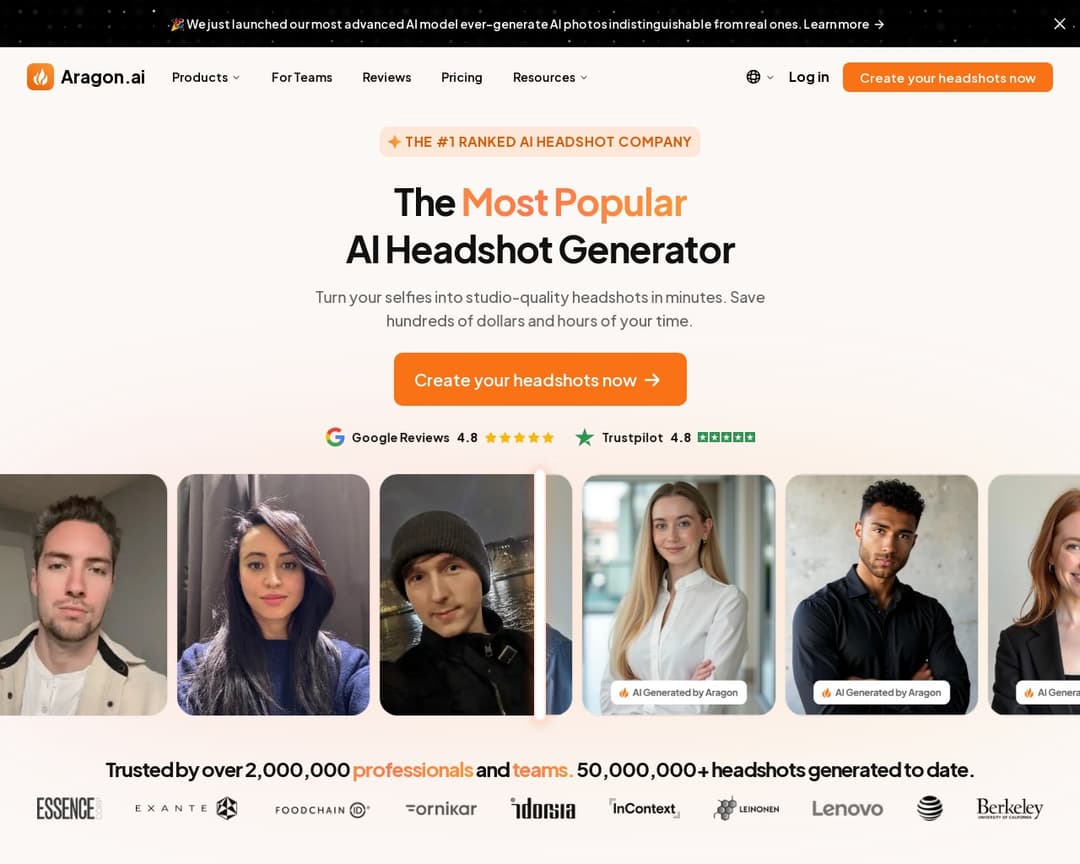Click the chevron beside the globe icon
This screenshot has width=1080, height=864.
770,77
